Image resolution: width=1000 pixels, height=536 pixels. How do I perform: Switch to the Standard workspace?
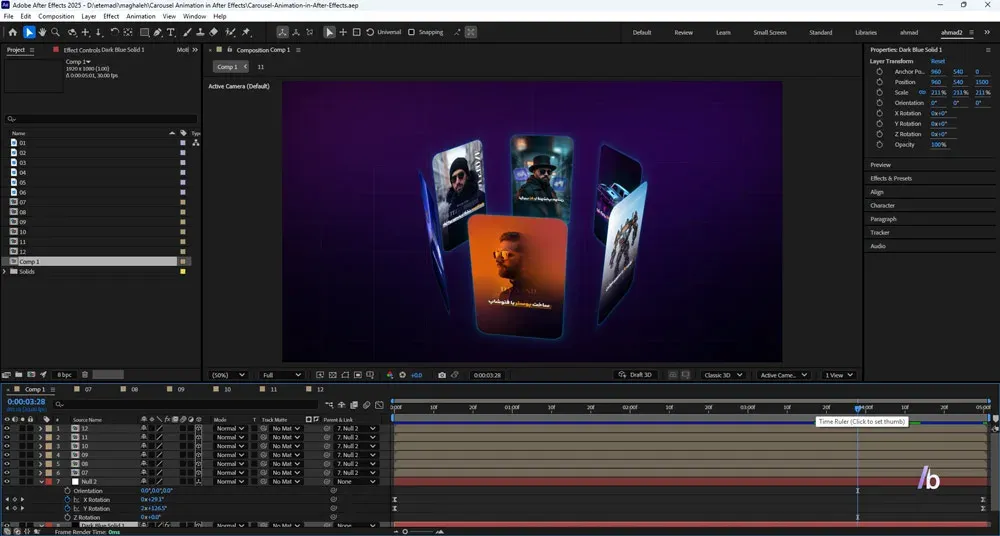820,33
